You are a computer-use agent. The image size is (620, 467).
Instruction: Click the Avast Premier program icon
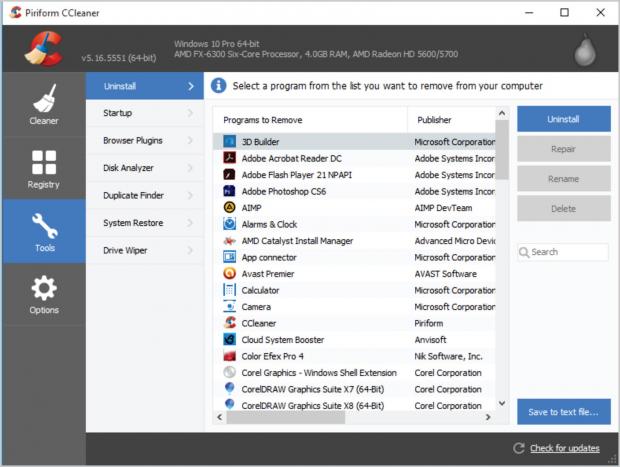(229, 273)
